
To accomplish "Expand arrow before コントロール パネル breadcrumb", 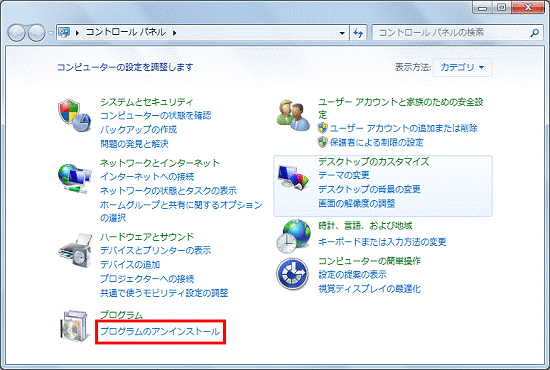I will [77, 33].
